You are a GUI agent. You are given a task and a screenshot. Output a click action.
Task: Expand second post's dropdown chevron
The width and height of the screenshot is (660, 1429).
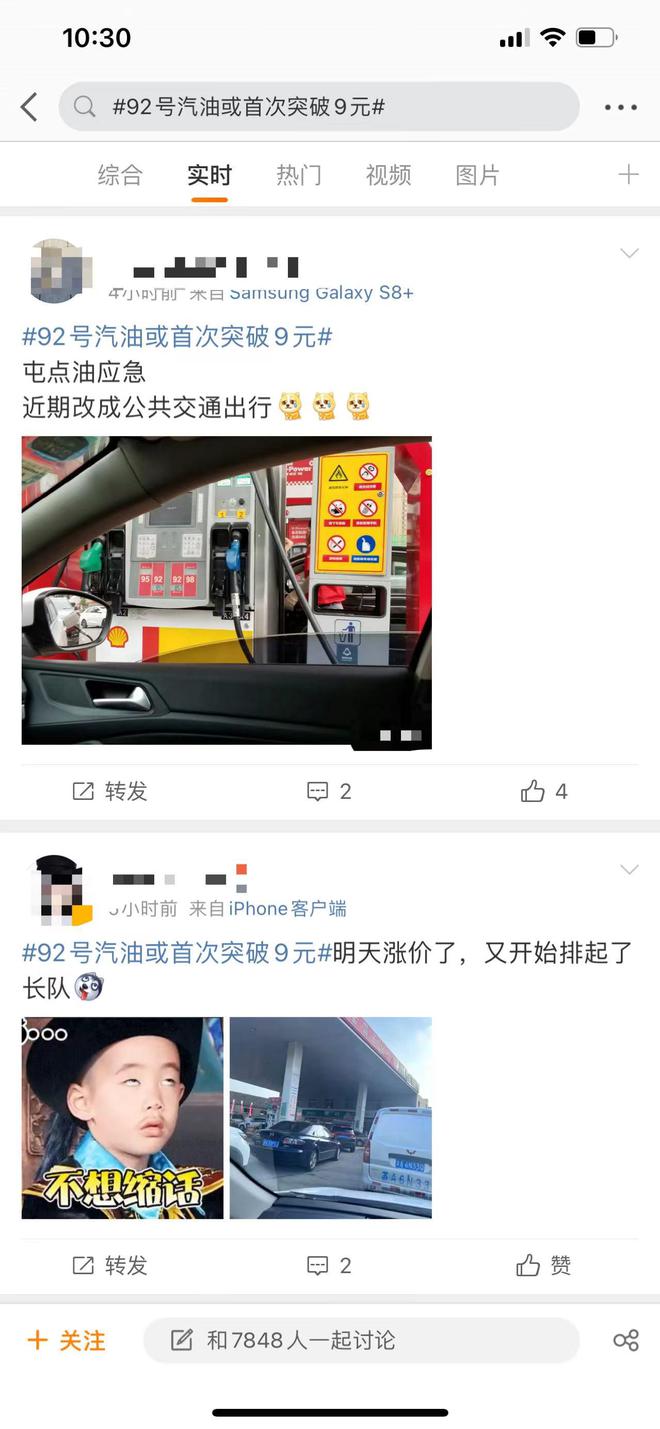pos(629,870)
